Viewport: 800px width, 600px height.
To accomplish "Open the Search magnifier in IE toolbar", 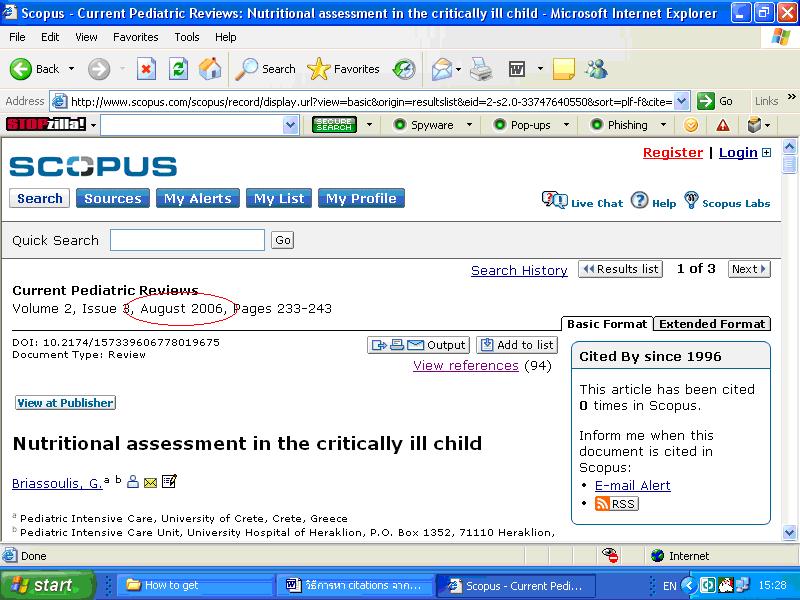I will pyautogui.click(x=265, y=69).
